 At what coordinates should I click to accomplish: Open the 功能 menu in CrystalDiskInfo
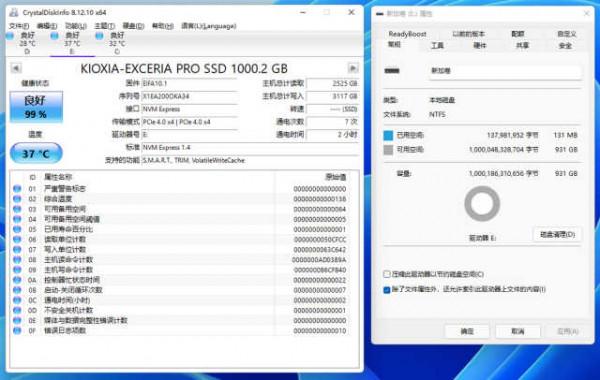pos(76,26)
